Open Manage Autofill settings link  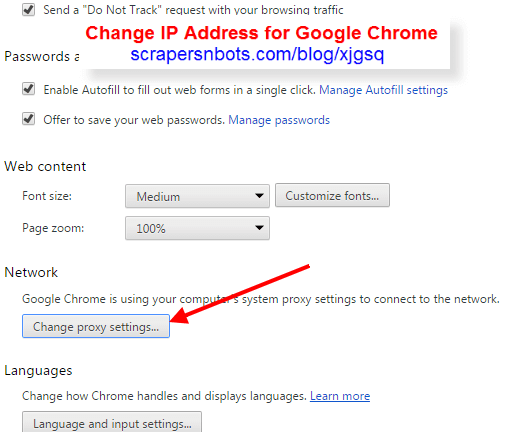pos(383,90)
